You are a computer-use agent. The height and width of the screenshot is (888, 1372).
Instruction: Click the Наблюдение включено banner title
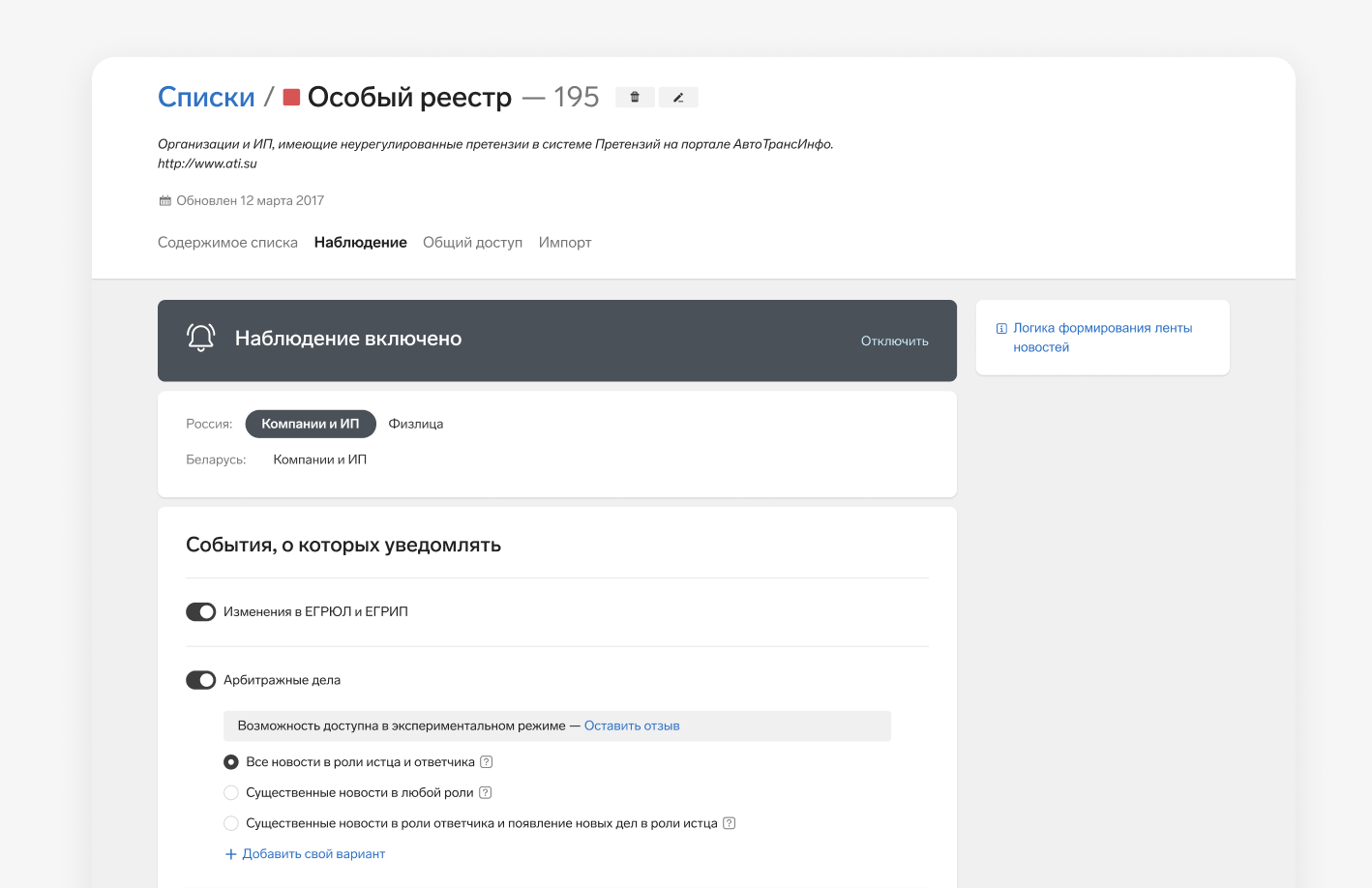pyautogui.click(x=348, y=339)
